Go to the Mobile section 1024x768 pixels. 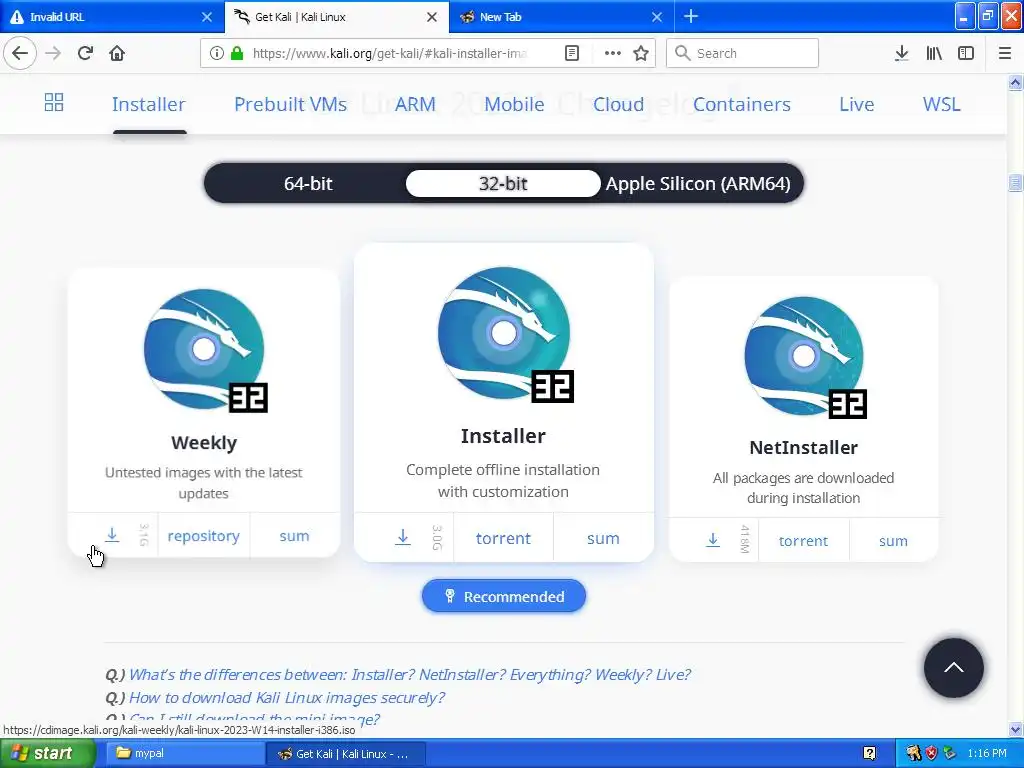(x=514, y=104)
